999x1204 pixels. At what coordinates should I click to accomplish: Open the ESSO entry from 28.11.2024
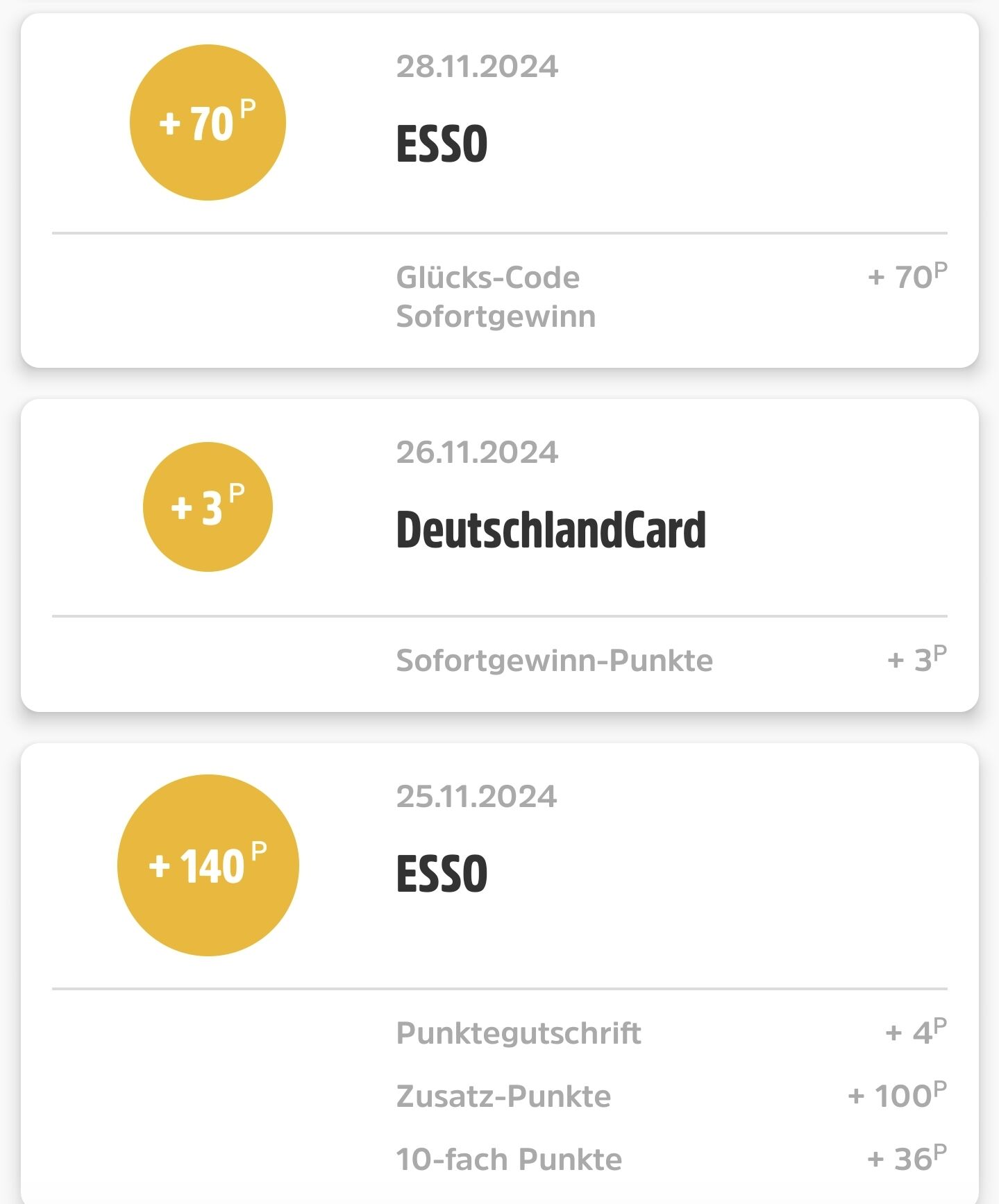point(442,144)
